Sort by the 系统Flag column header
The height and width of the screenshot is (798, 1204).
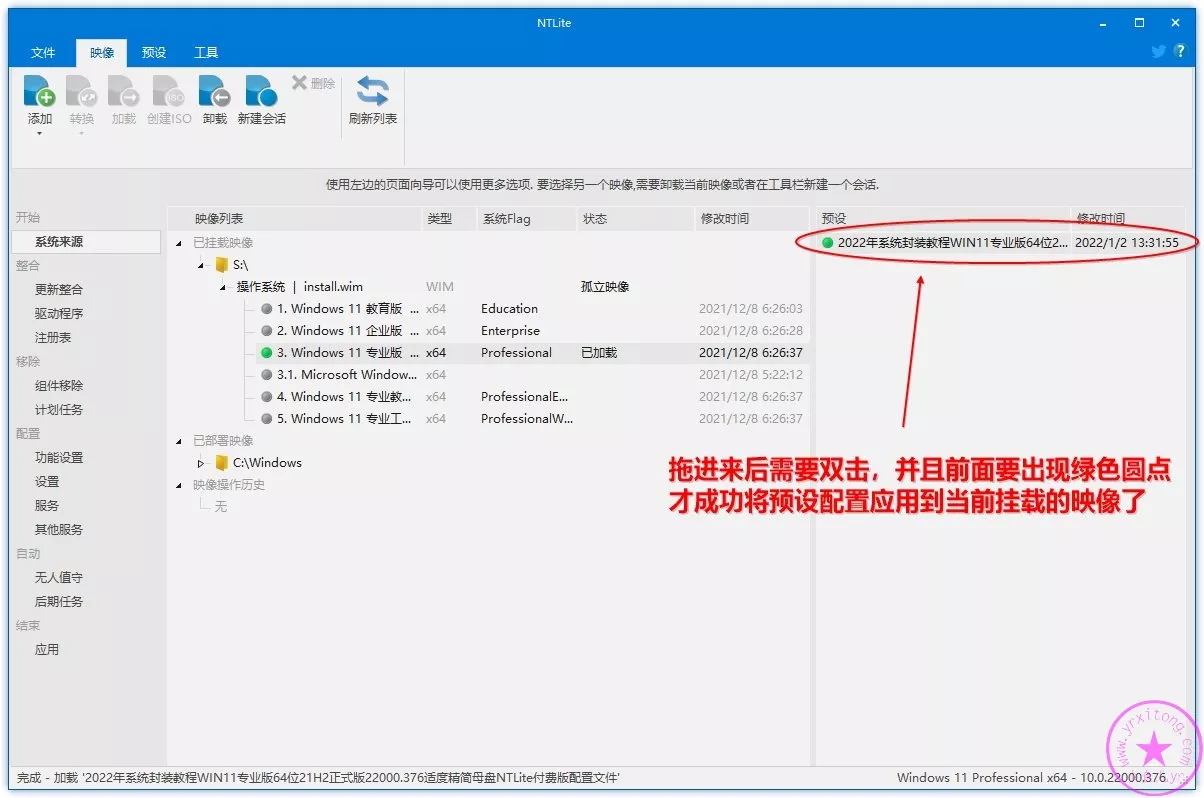pos(506,219)
